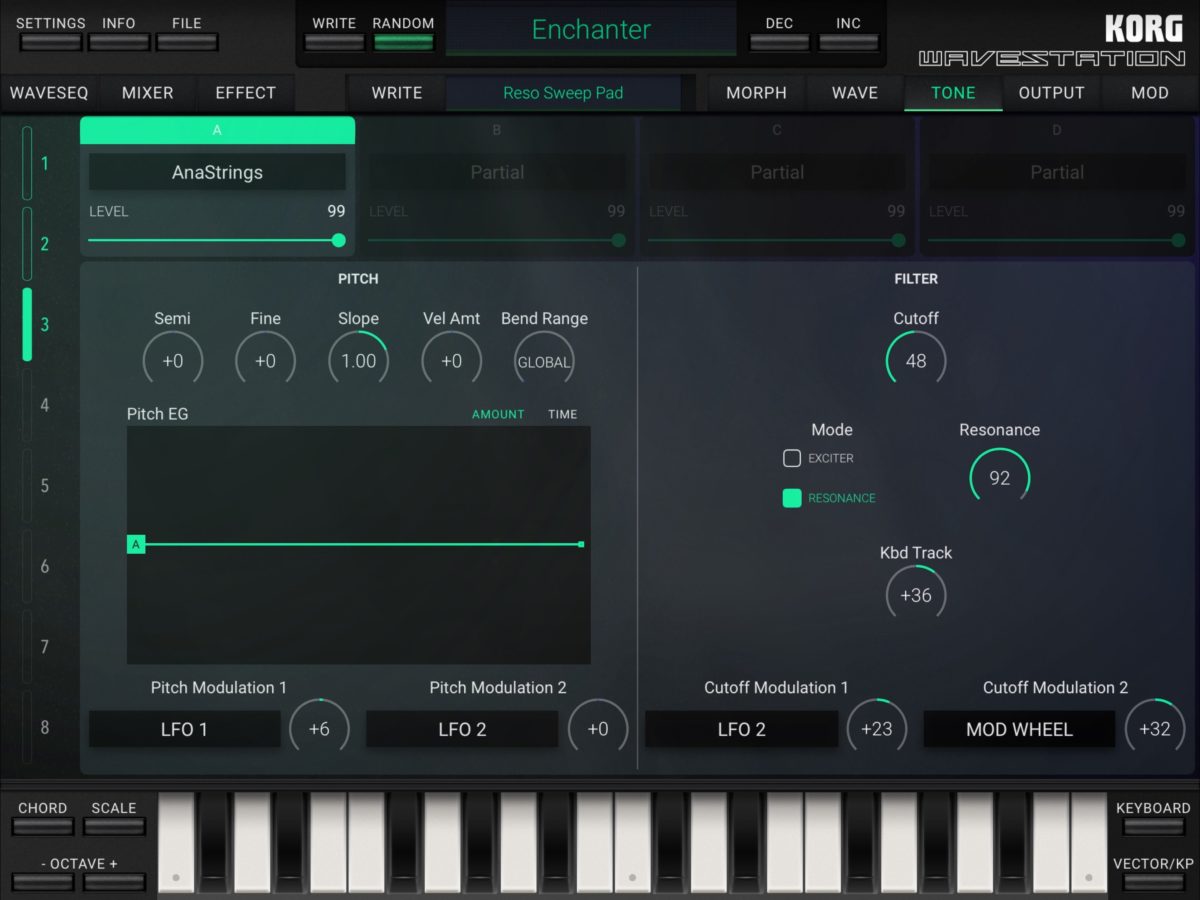Switch to the OUTPUT tab

coord(1051,93)
